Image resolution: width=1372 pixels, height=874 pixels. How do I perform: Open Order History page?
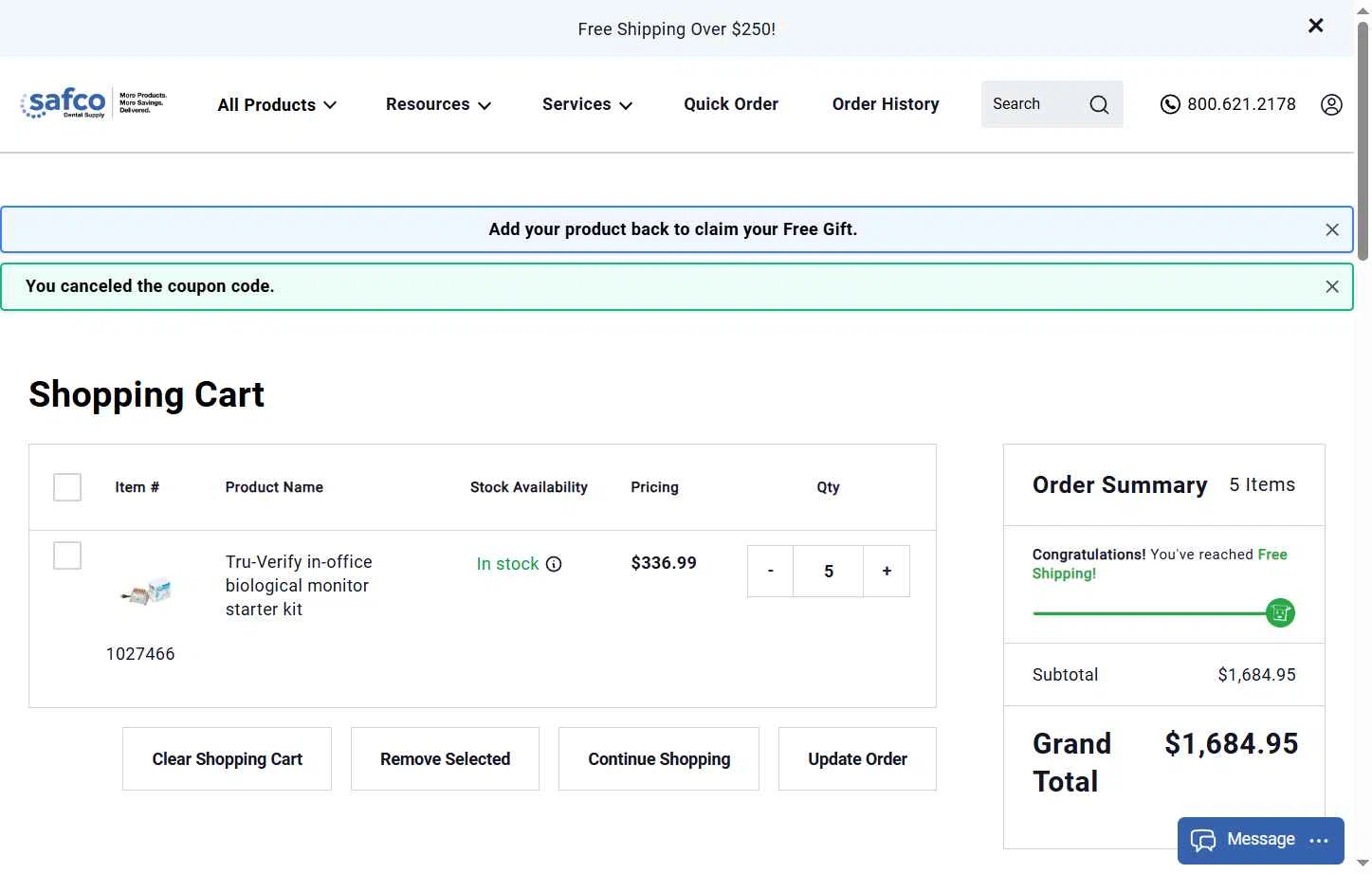pyautogui.click(x=886, y=104)
